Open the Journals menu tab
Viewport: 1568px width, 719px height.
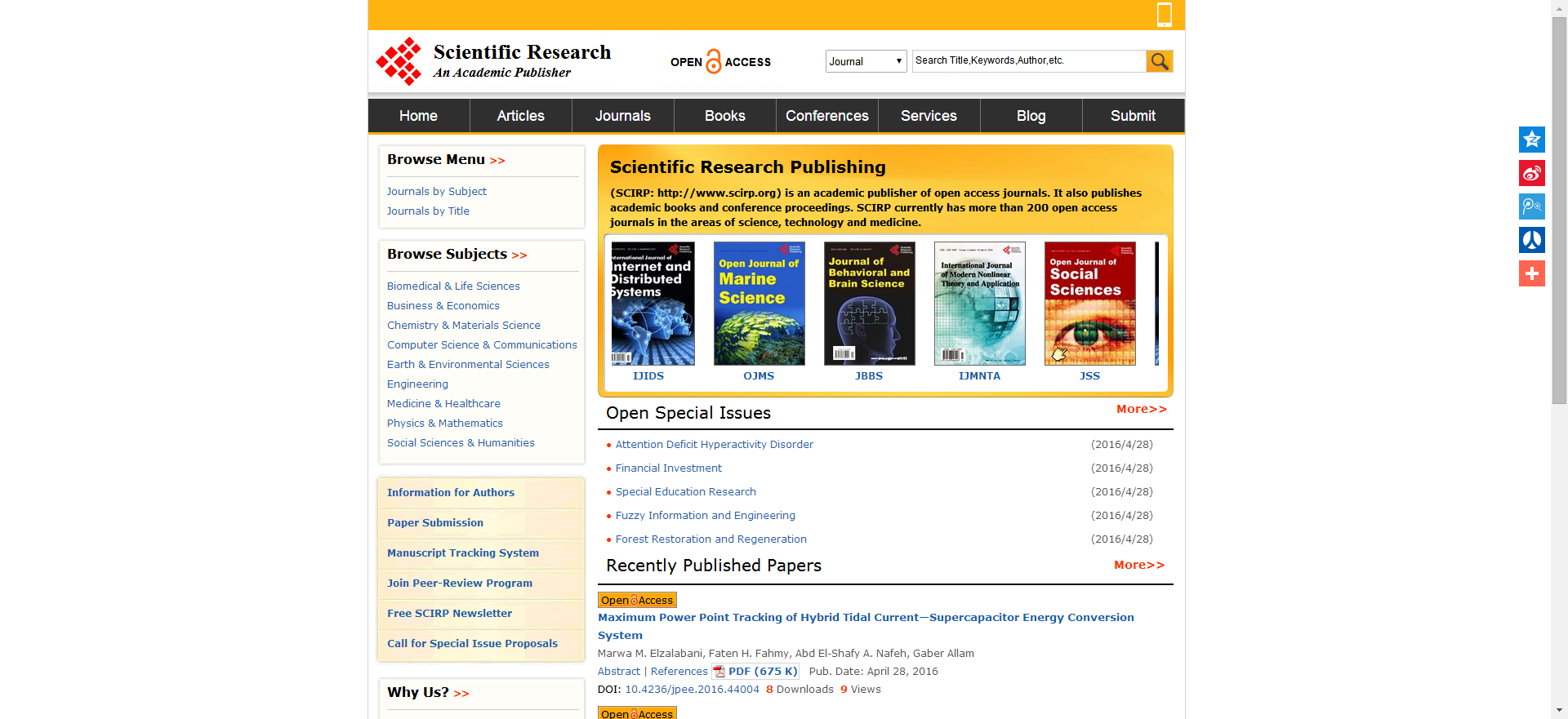[x=623, y=116]
